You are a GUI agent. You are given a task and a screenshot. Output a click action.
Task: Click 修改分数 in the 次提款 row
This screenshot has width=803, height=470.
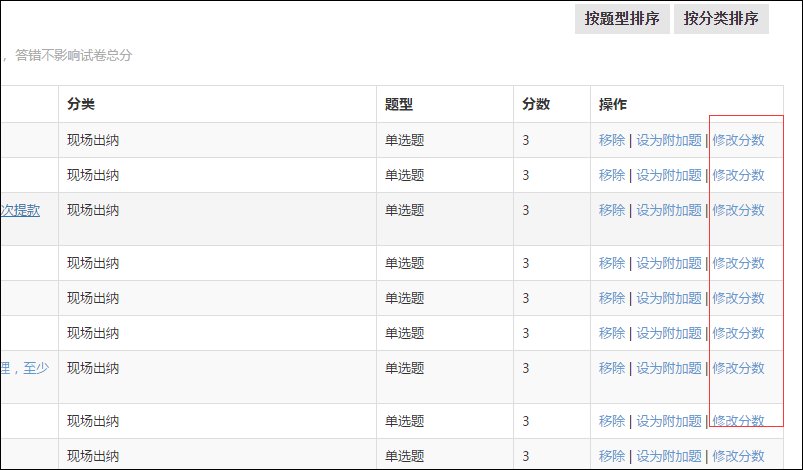pyautogui.click(x=738, y=210)
